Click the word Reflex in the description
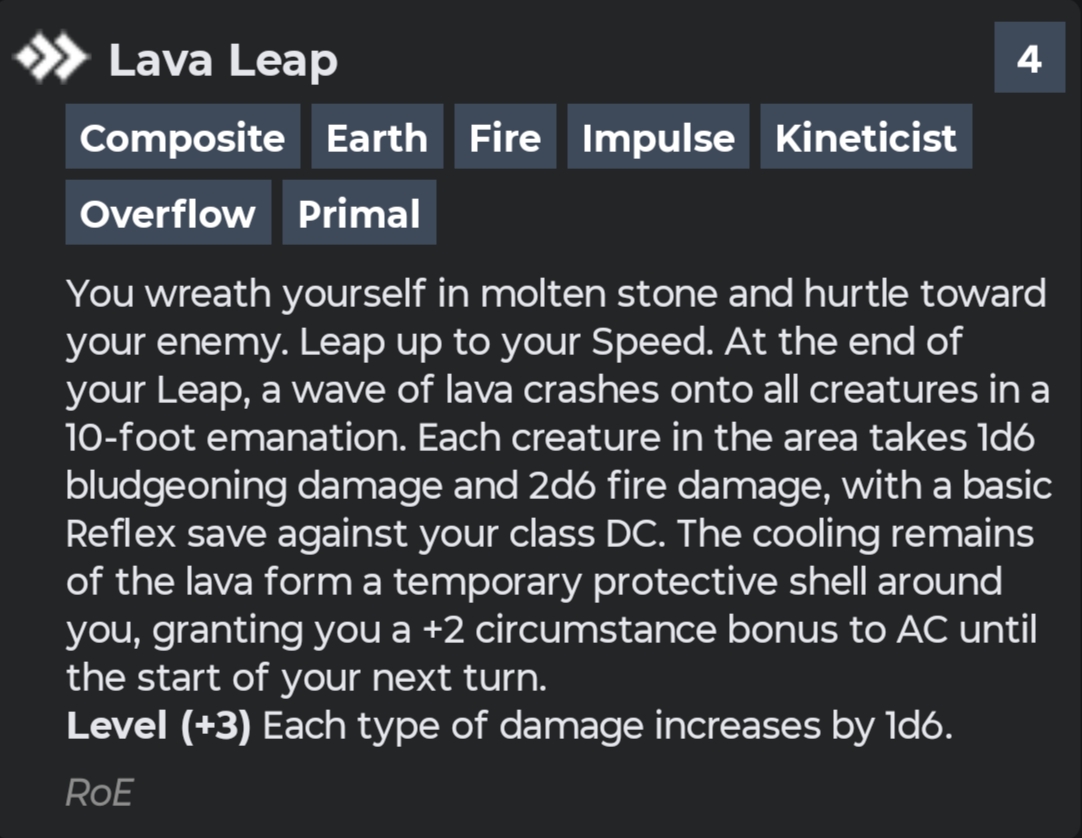The image size is (1082, 838). coord(121,534)
